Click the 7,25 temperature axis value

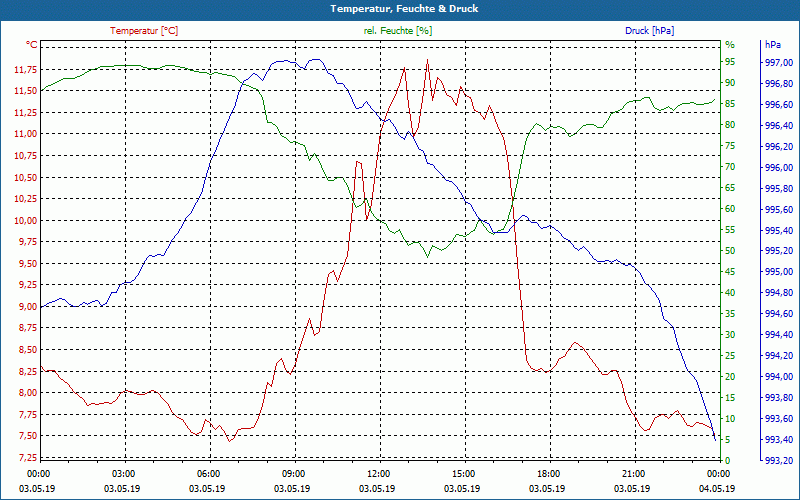(x=27, y=457)
